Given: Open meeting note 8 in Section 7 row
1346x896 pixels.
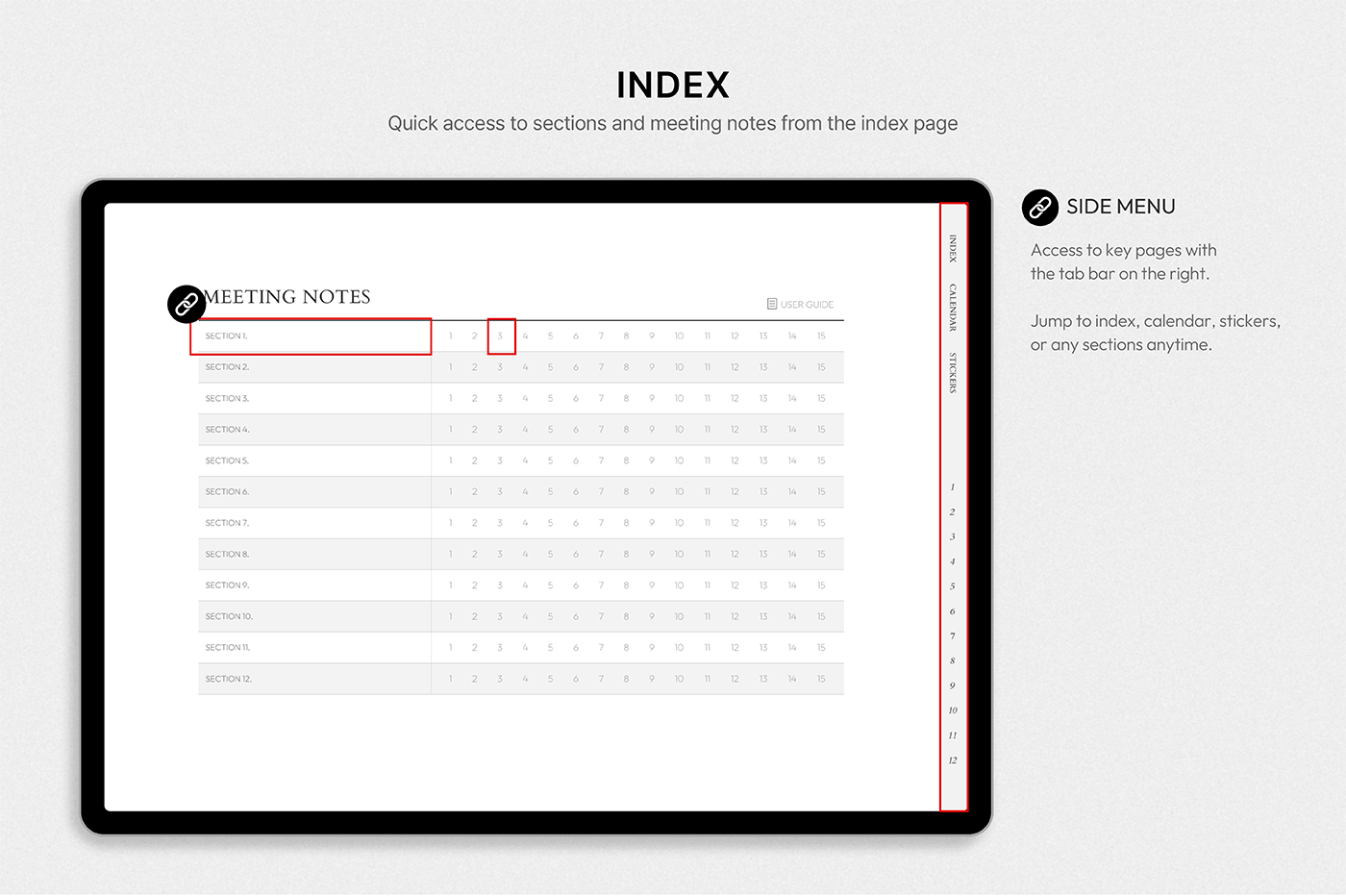Looking at the screenshot, I should (x=626, y=523).
